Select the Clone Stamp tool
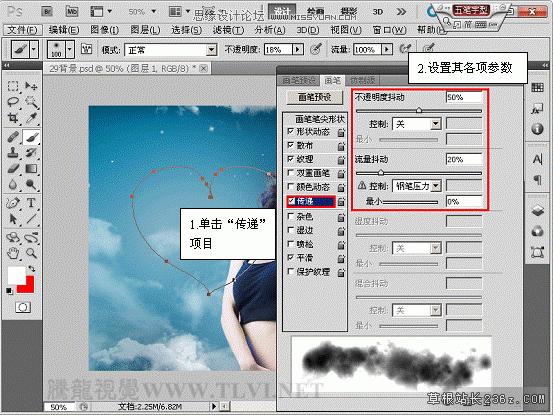This screenshot has width=553, height=415. pos(13,153)
